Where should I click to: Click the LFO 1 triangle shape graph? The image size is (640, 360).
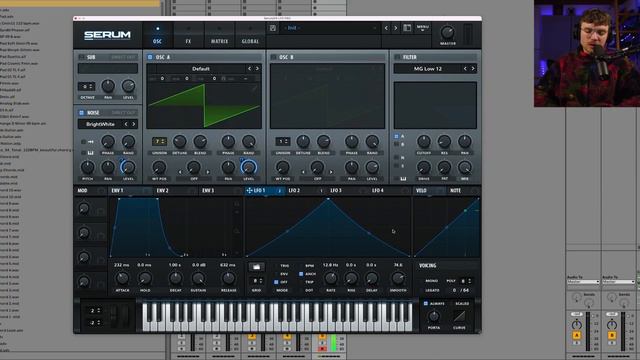pos(328,227)
